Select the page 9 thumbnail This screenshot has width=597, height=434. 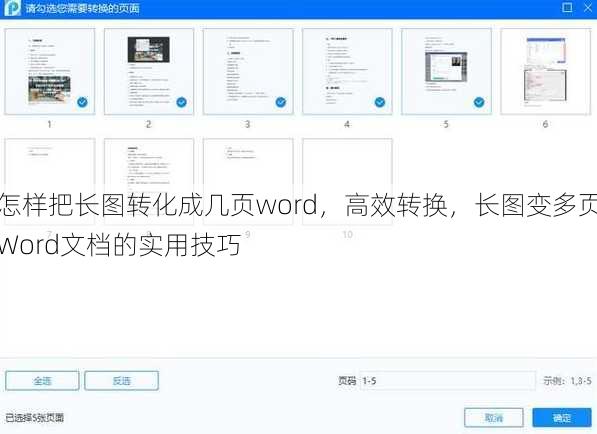pyautogui.click(x=248, y=181)
